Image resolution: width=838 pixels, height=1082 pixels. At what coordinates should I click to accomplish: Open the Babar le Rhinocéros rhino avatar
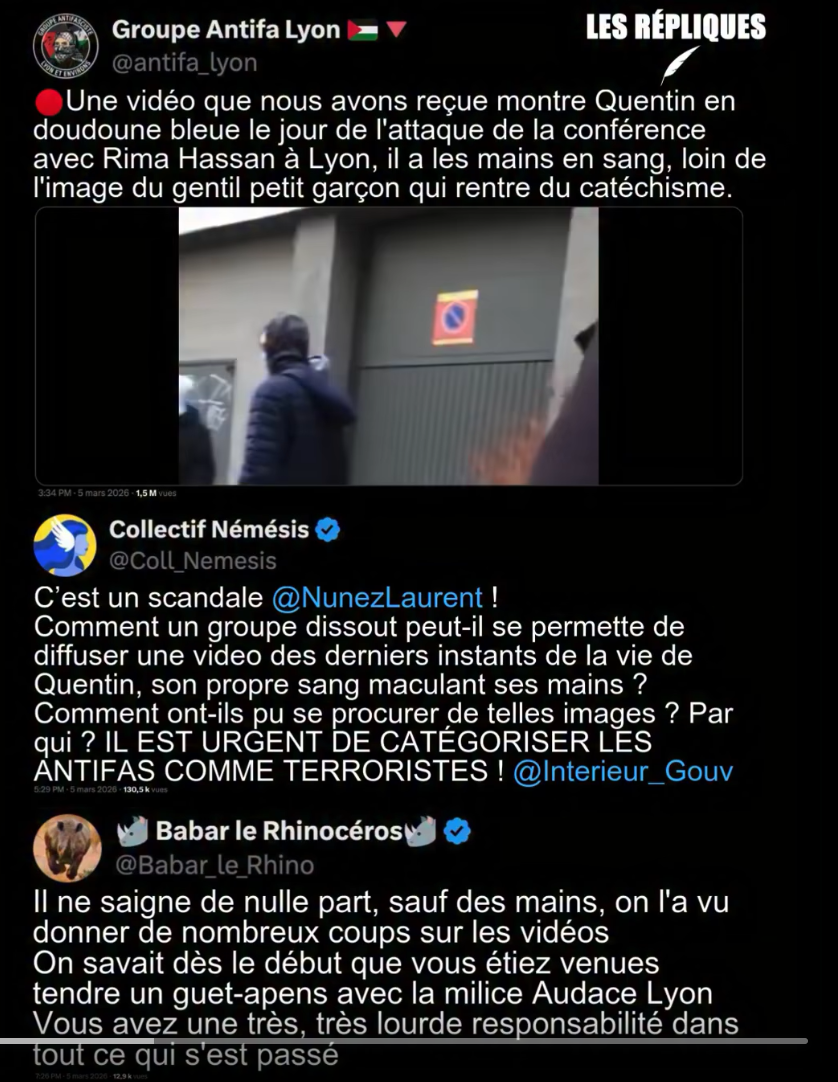67,848
